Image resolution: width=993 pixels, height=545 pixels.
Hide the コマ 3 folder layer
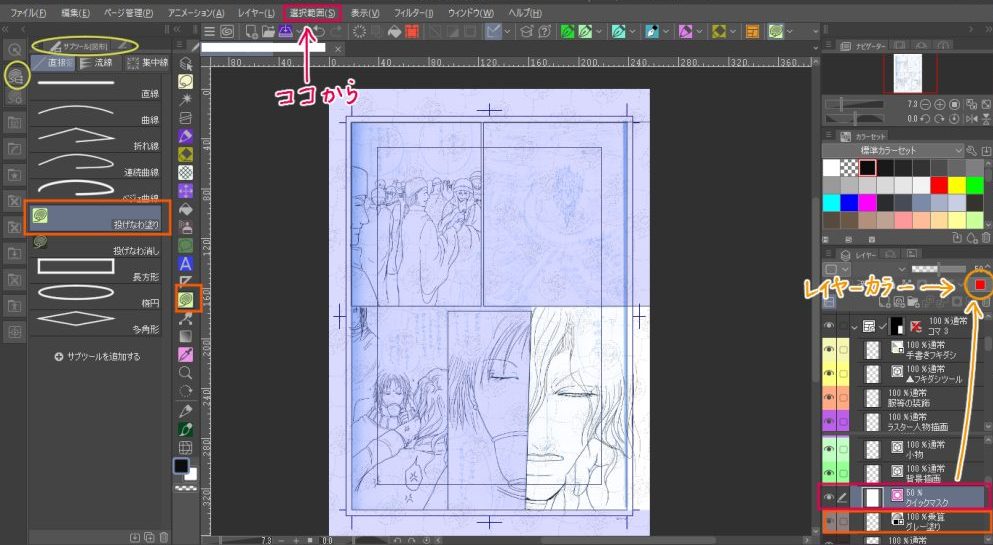tap(828, 326)
